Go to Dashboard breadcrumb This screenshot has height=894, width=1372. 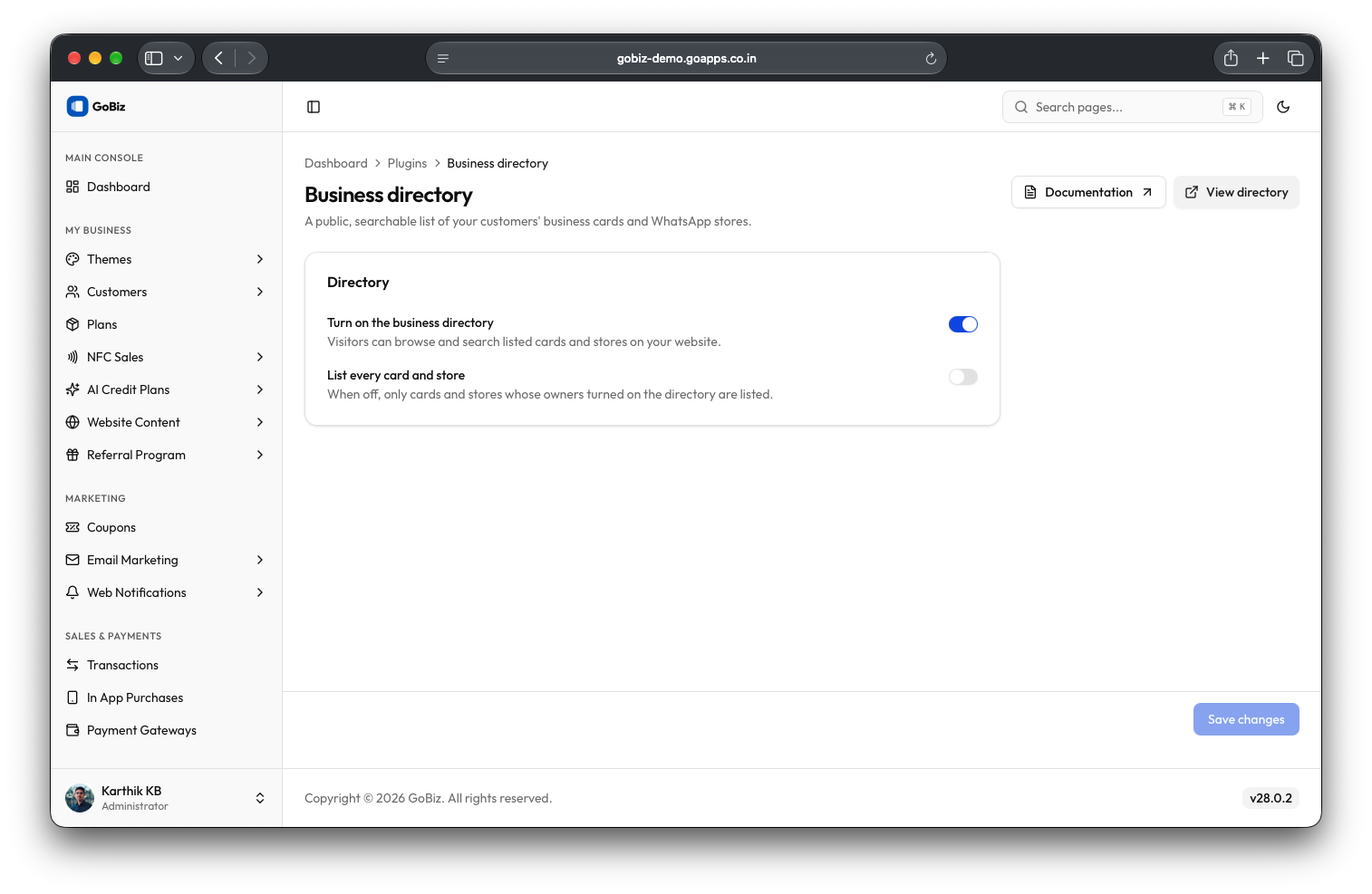tap(336, 163)
